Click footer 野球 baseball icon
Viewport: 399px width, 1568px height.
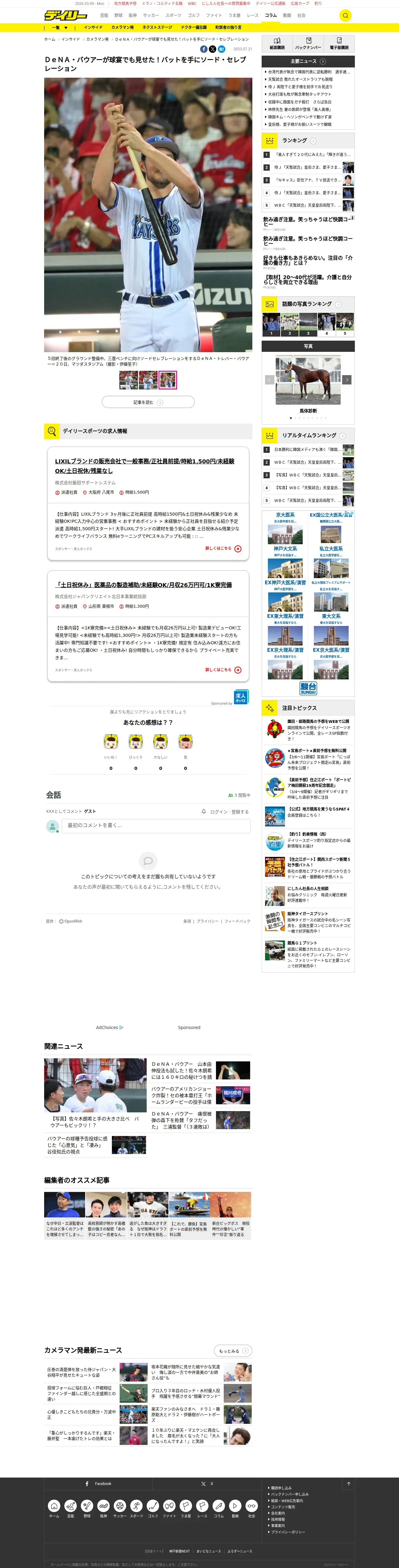87,1505
